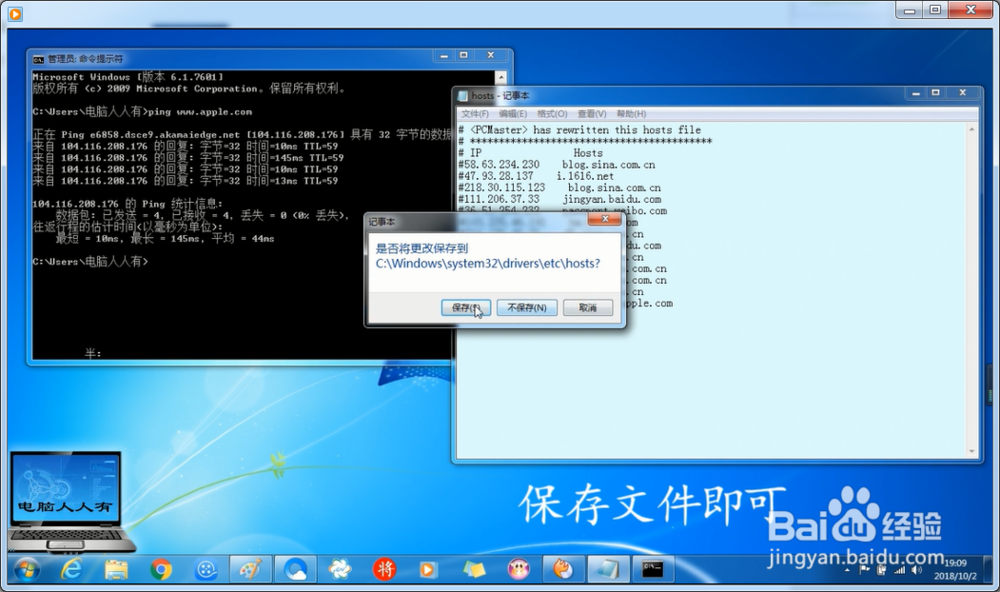
Task: Click the network signal tray icon
Action: click(899, 570)
